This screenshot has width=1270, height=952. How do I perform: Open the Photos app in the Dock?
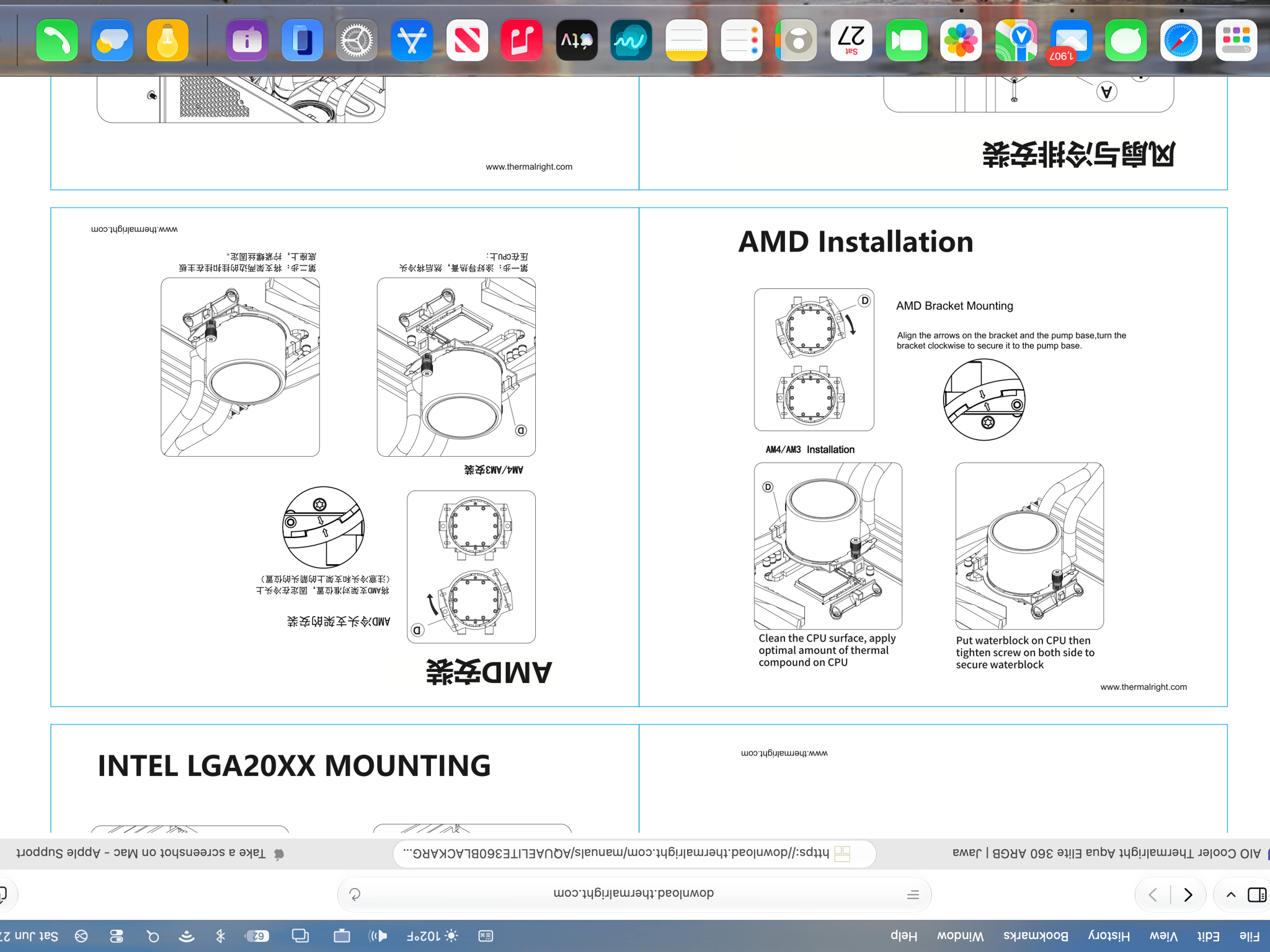point(961,41)
